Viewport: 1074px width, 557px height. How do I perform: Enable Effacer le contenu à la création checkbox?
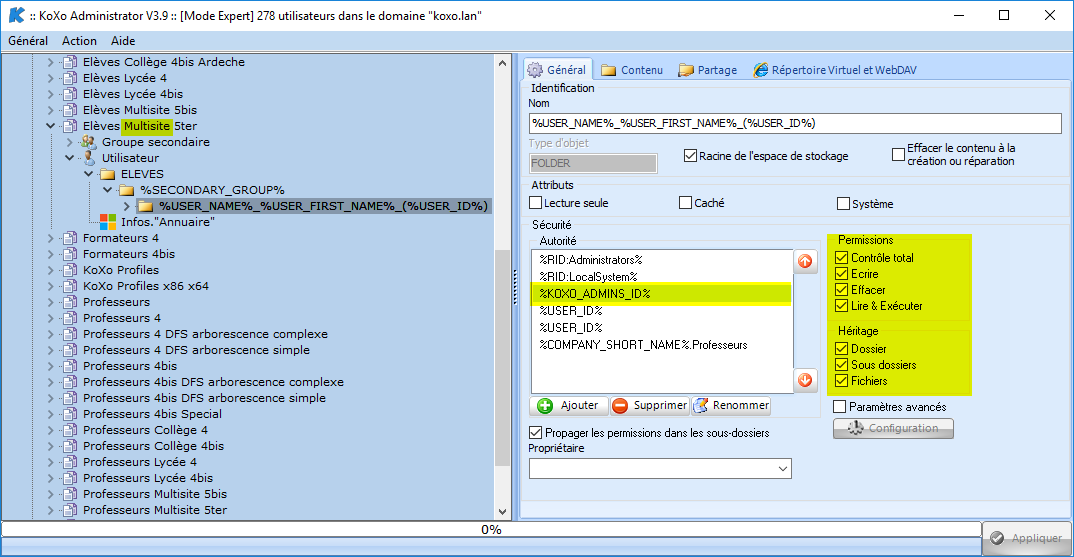click(899, 154)
